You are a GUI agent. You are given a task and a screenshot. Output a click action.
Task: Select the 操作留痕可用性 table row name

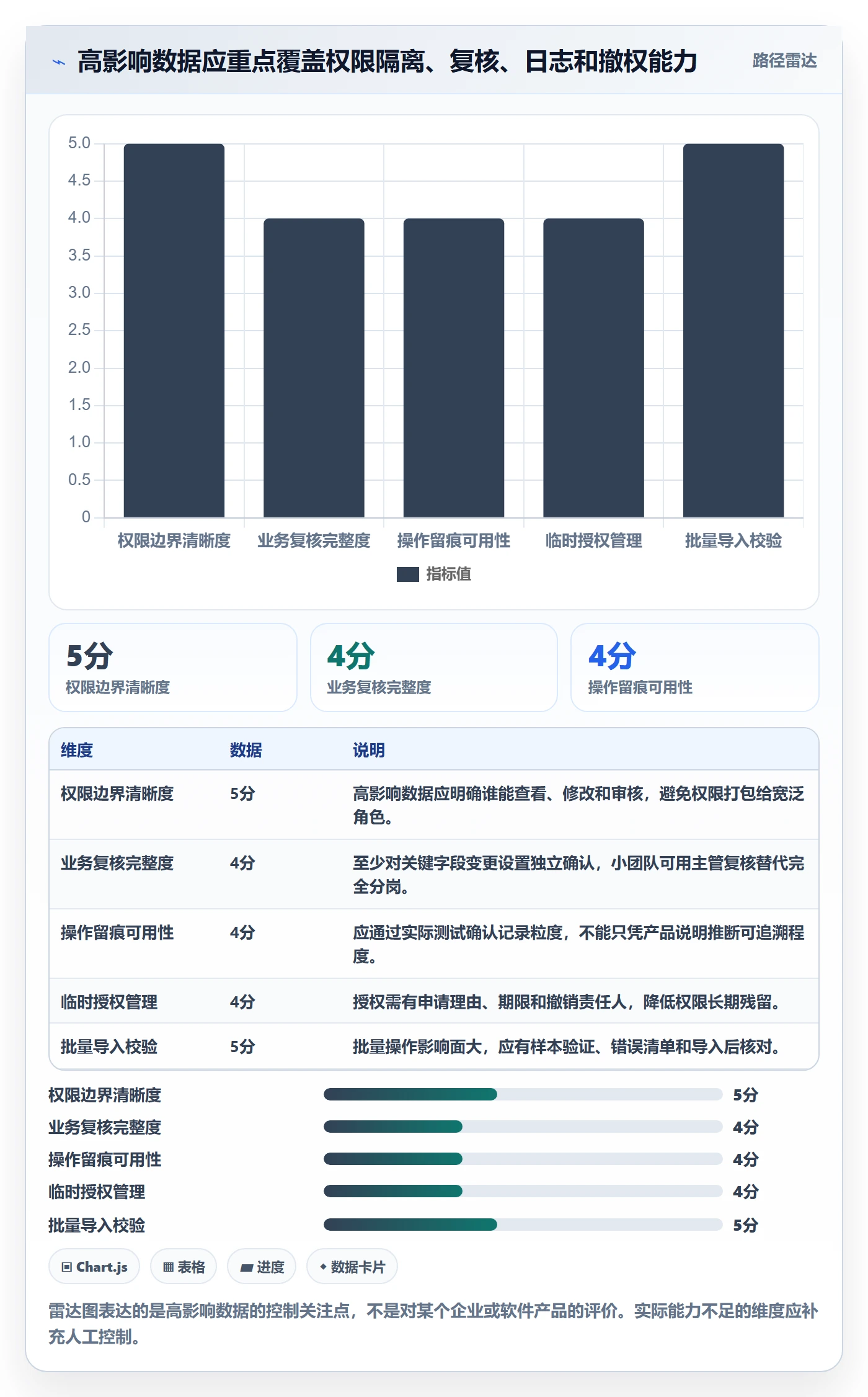tap(117, 932)
